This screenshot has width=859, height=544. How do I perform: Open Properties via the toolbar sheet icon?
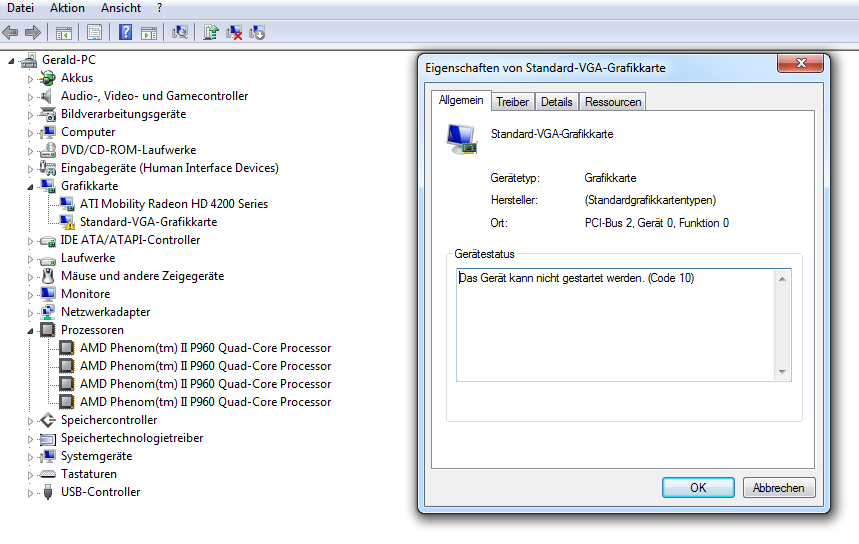(94, 33)
